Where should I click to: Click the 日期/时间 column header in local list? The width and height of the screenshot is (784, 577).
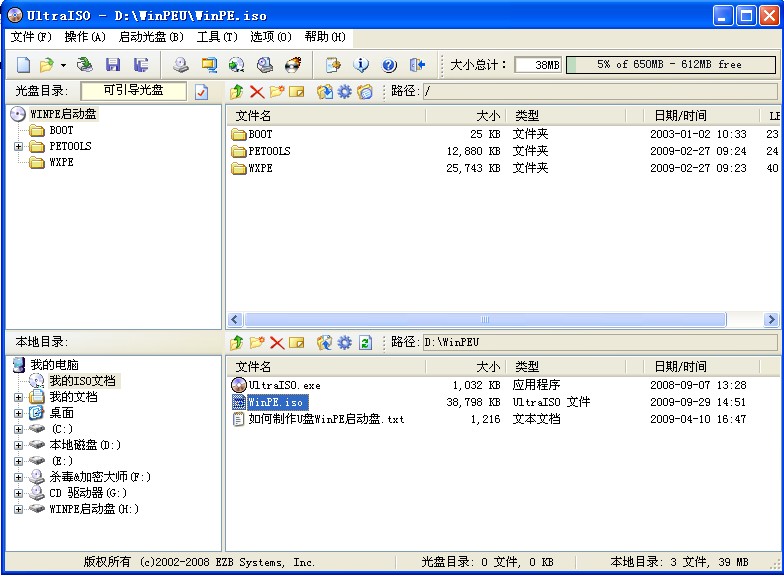tap(680, 367)
